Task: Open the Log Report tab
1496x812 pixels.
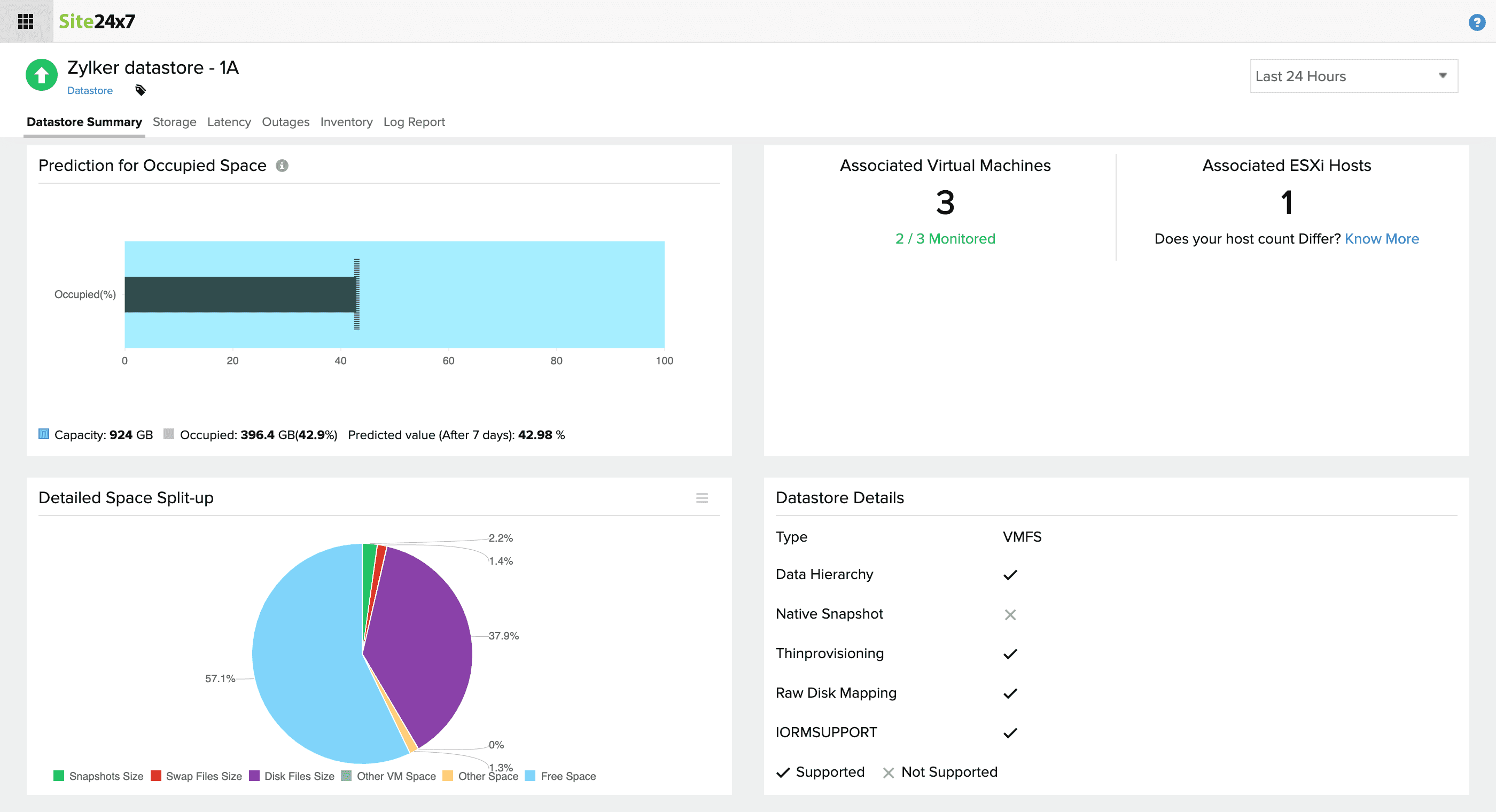Action: click(x=414, y=122)
